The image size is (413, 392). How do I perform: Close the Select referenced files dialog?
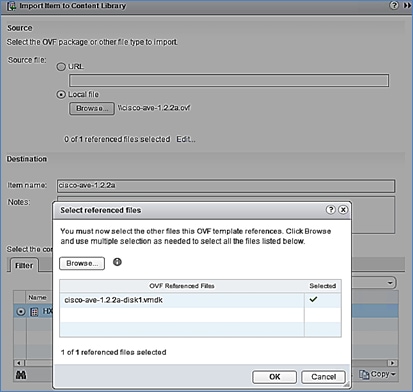tap(343, 210)
